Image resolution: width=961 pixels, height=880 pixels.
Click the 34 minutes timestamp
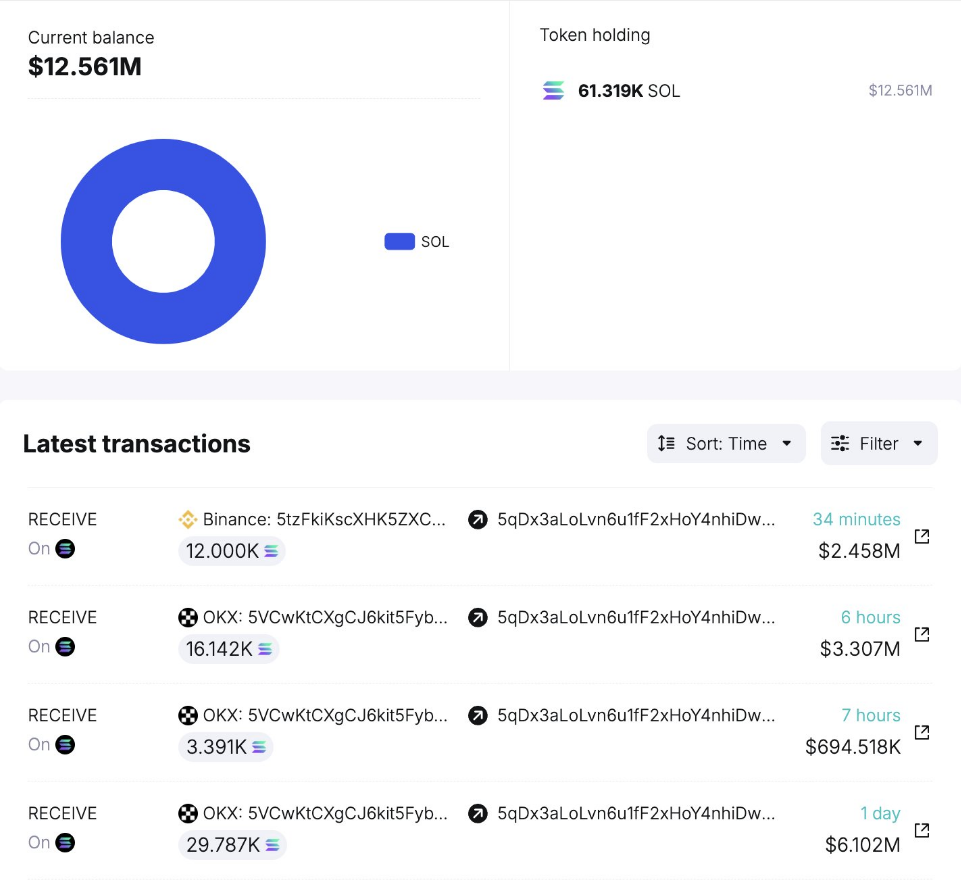[x=856, y=520]
